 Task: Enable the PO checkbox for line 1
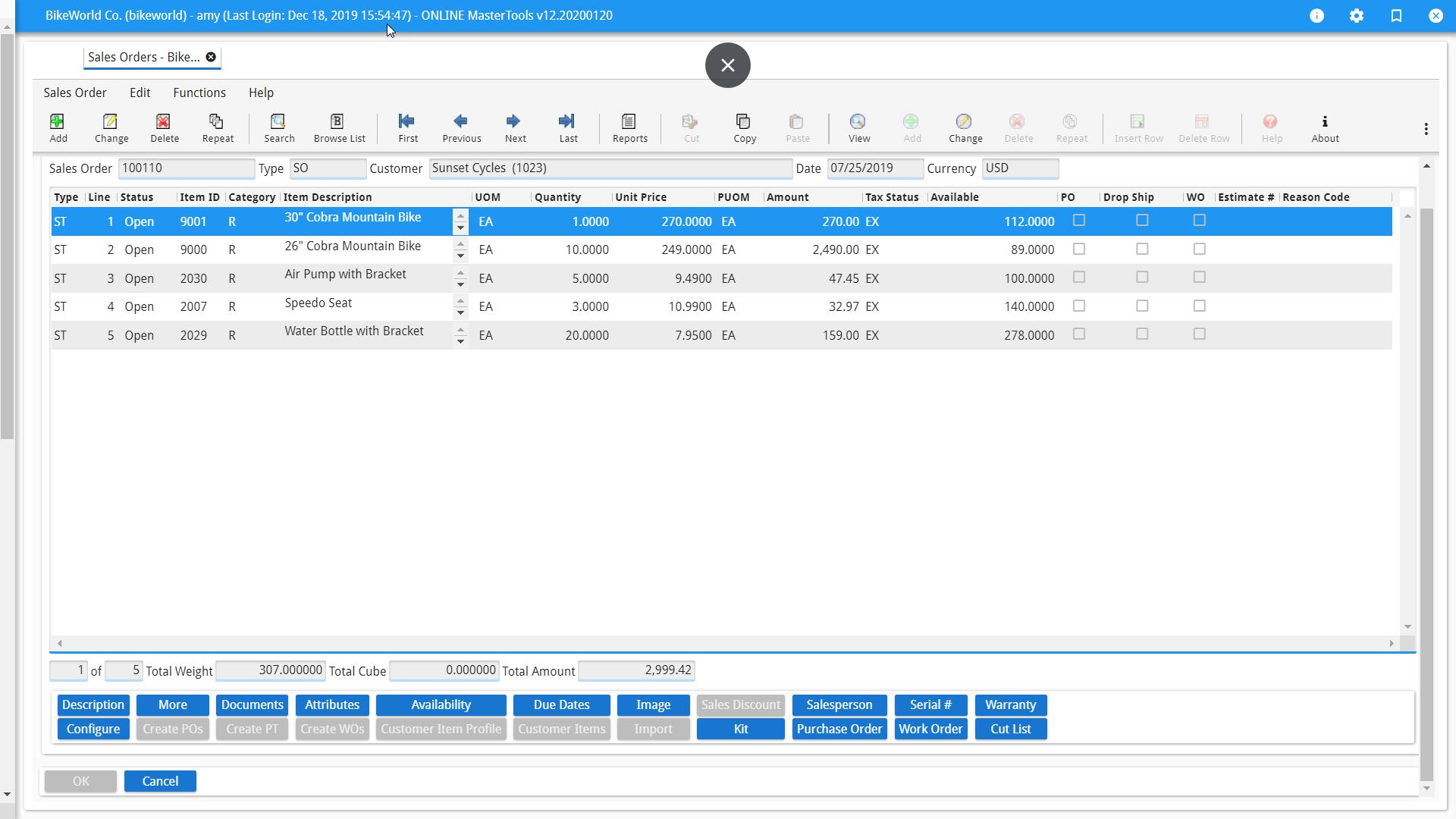point(1079,220)
